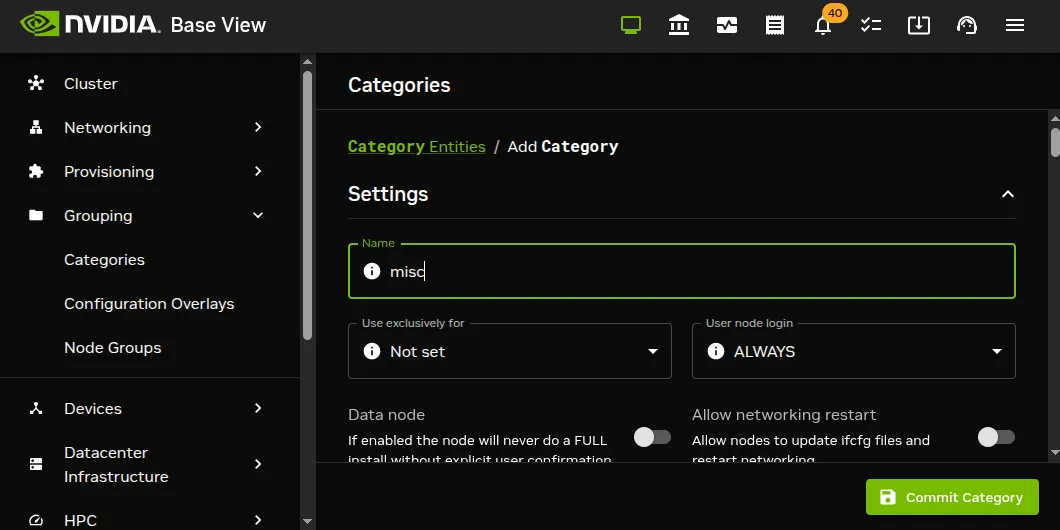Toggle Allow networking restart switch

[996, 437]
